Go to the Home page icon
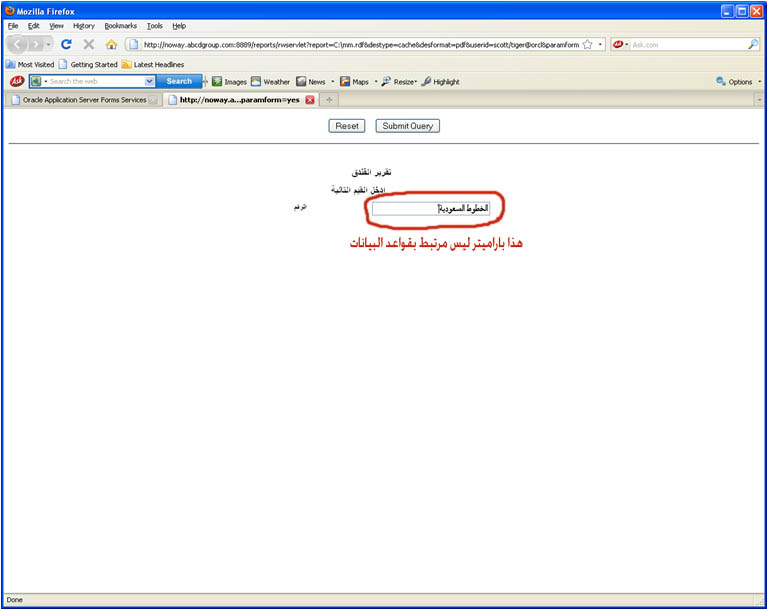Viewport: 768px width, 610px height. tap(111, 45)
